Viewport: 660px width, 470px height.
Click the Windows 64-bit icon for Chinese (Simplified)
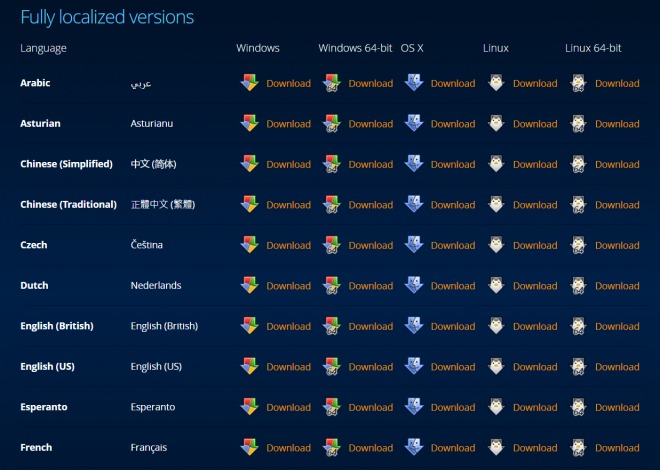click(331, 164)
